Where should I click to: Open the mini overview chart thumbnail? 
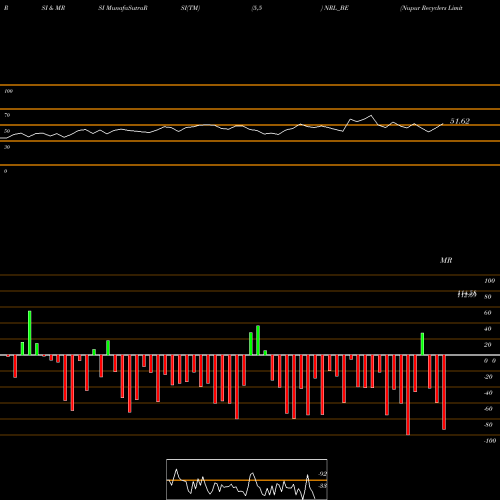pos(247,479)
